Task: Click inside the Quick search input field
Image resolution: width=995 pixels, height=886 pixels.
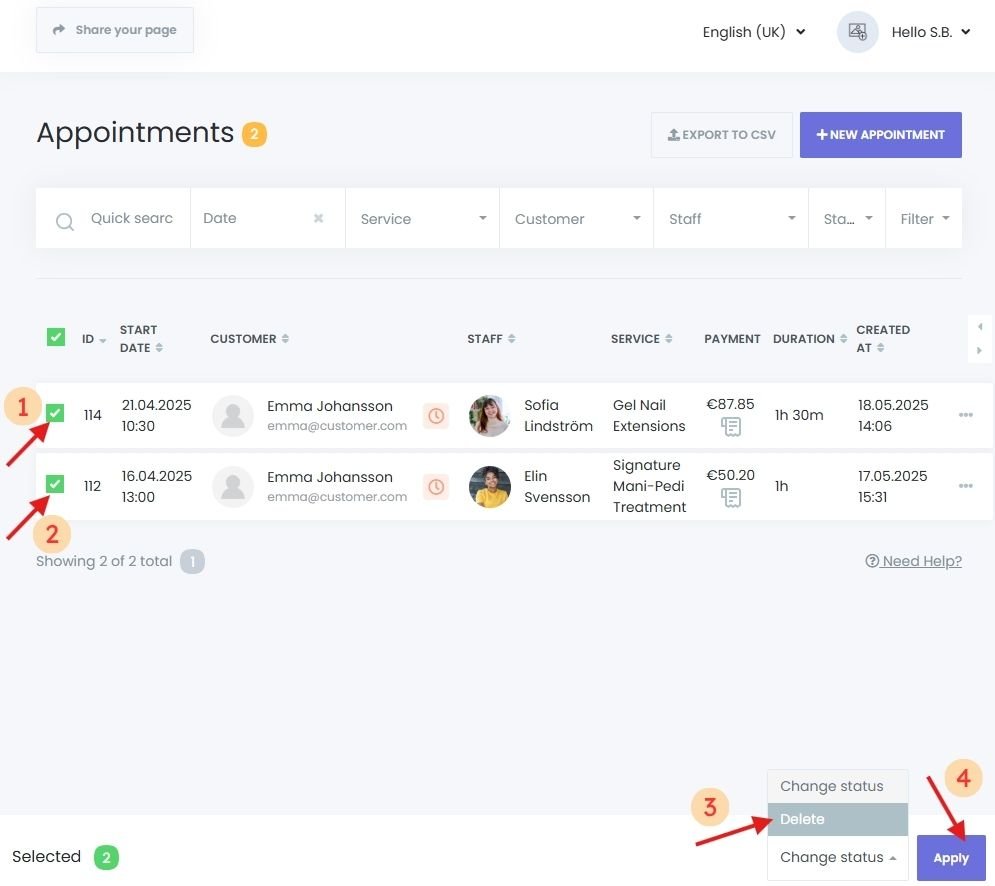Action: (x=131, y=218)
